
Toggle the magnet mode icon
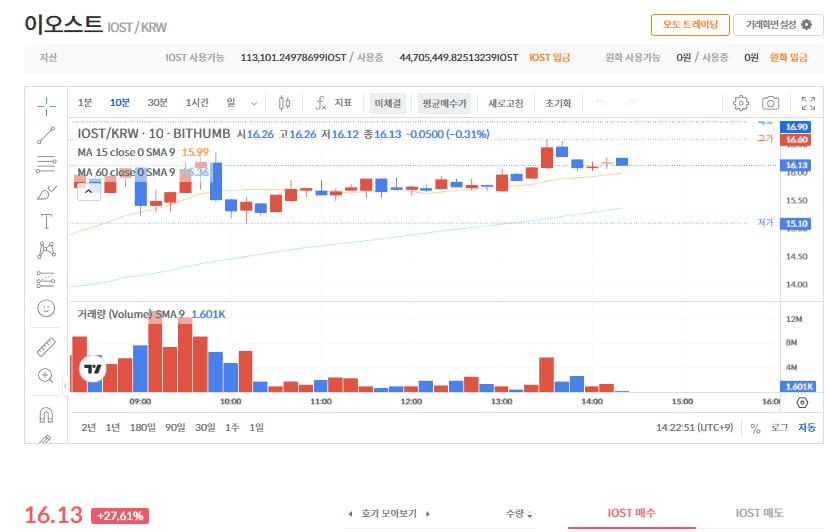point(46,414)
